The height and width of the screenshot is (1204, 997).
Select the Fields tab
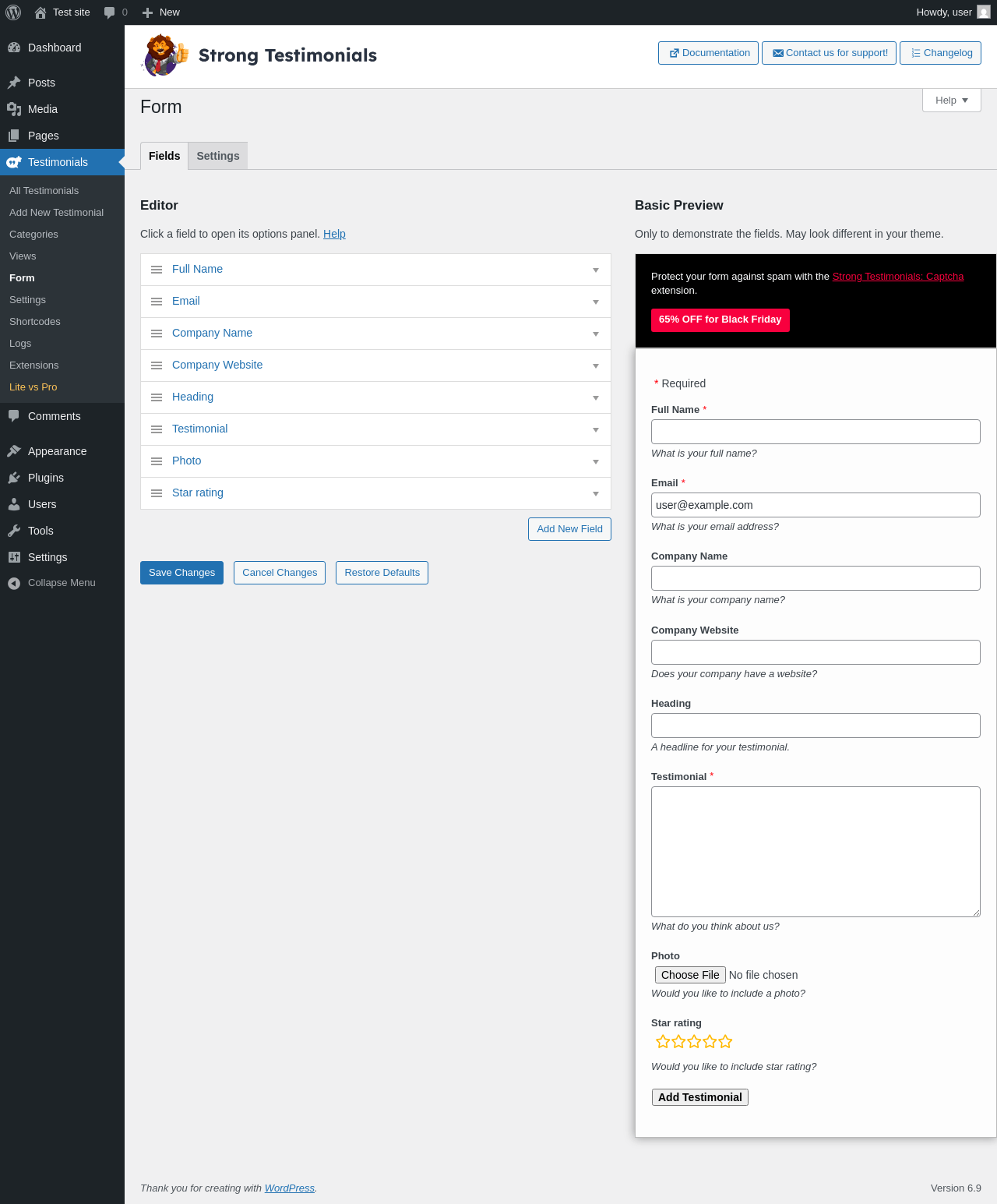tap(164, 156)
